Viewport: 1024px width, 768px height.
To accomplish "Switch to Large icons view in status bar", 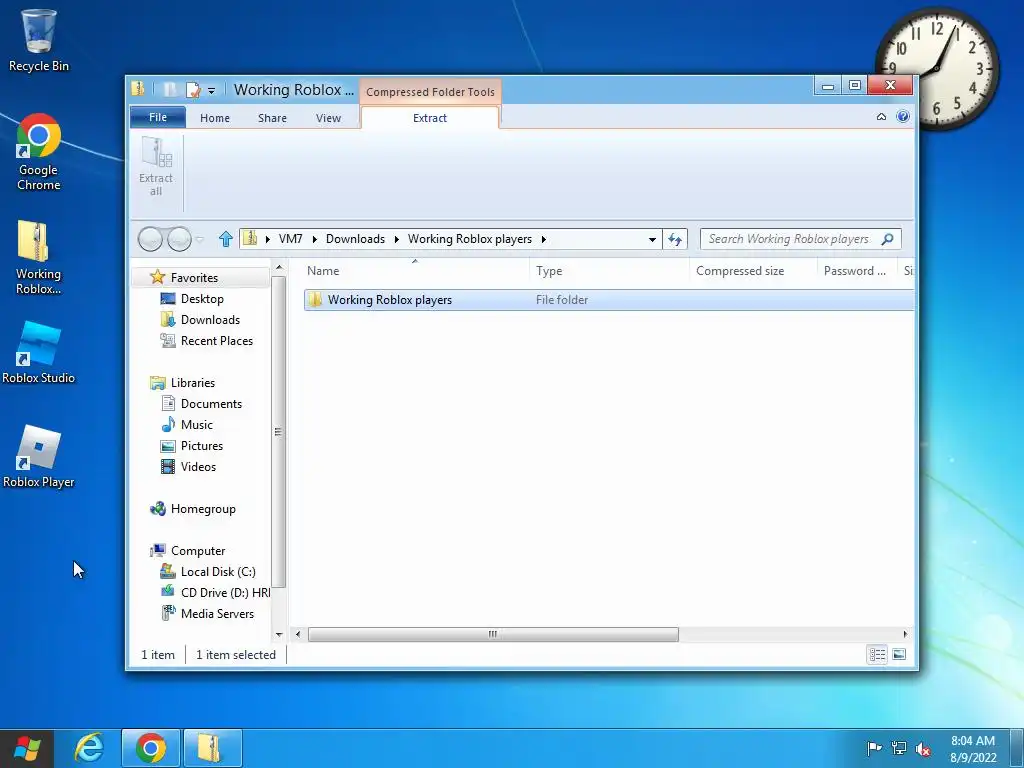I will click(899, 654).
